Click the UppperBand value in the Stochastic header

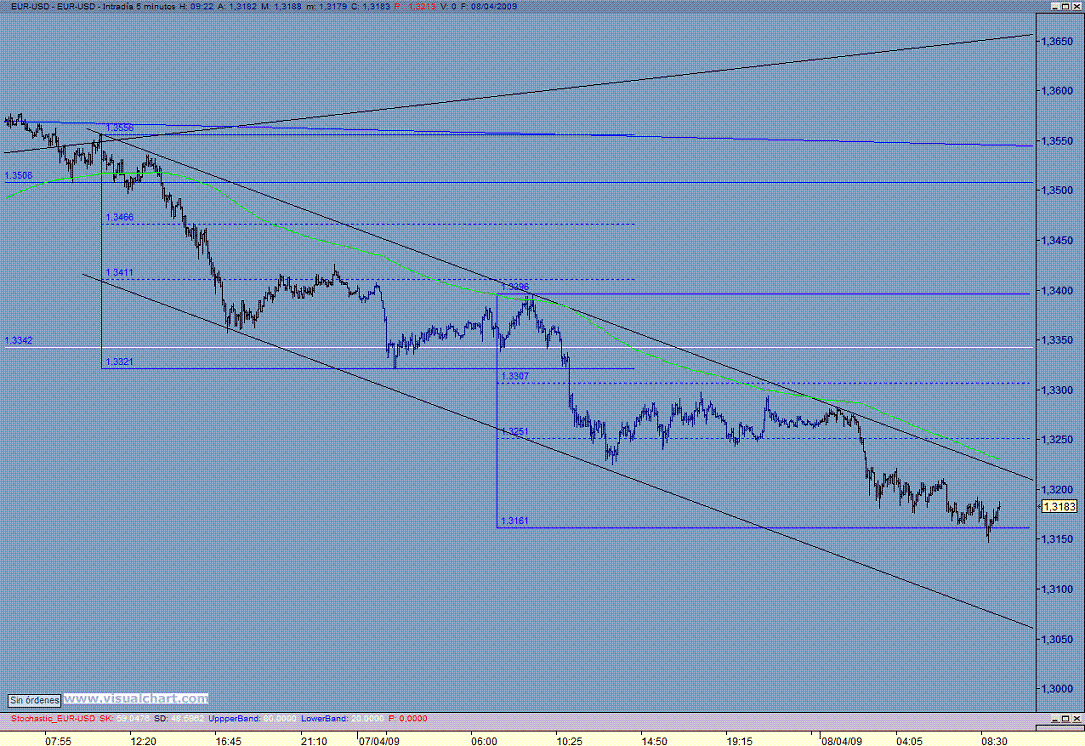tap(279, 718)
